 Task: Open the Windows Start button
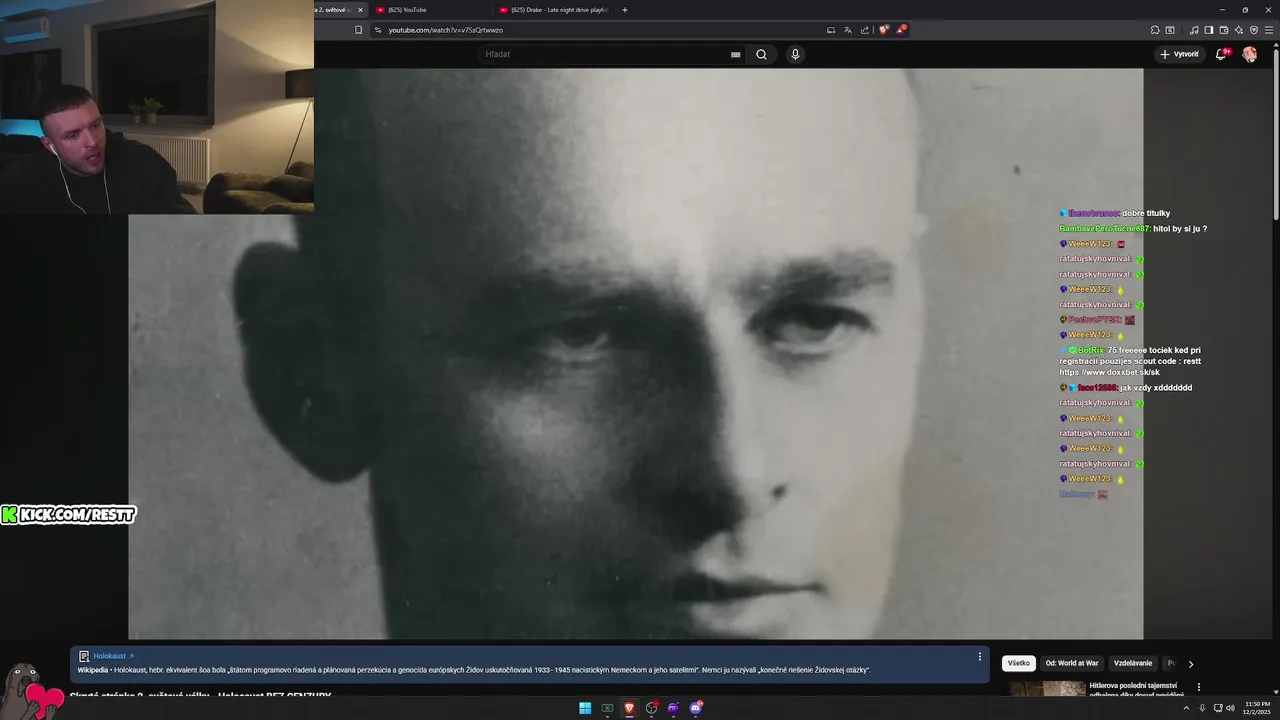[585, 708]
